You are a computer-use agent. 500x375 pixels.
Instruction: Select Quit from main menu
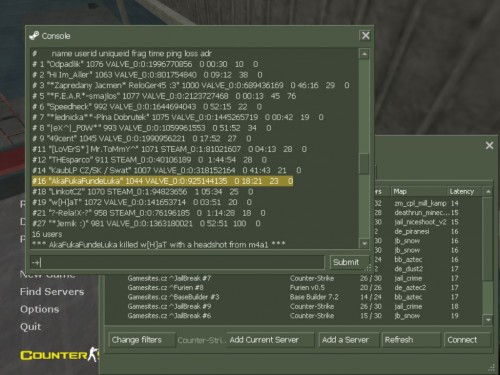[31, 327]
